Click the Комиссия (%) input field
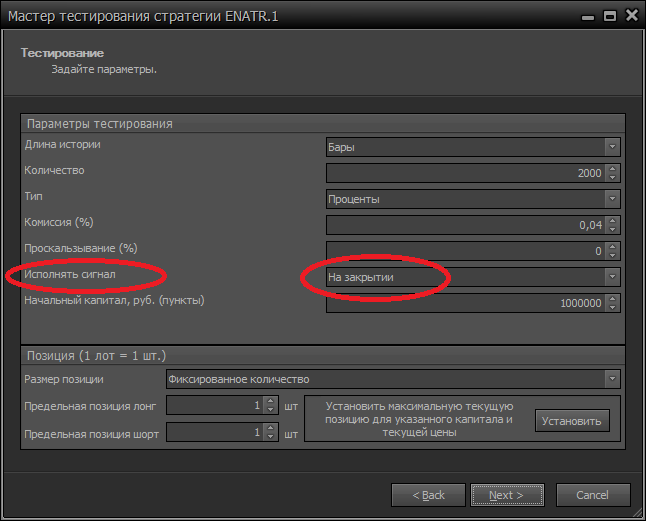Screen dimensions: 646x521 [465, 225]
